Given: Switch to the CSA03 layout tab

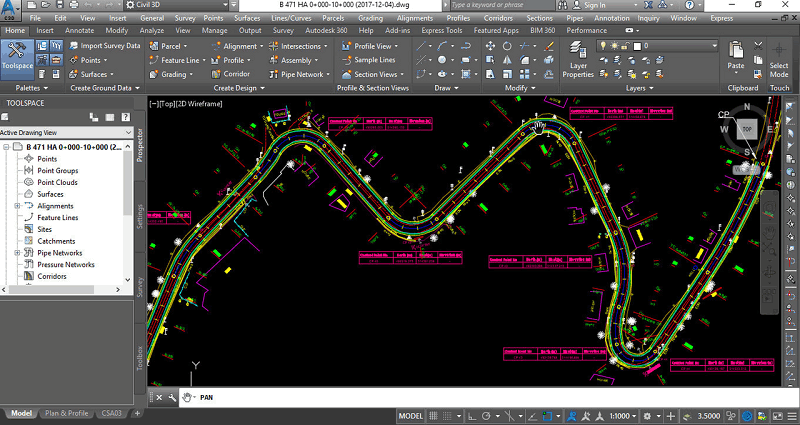Looking at the screenshot, I should pos(111,413).
